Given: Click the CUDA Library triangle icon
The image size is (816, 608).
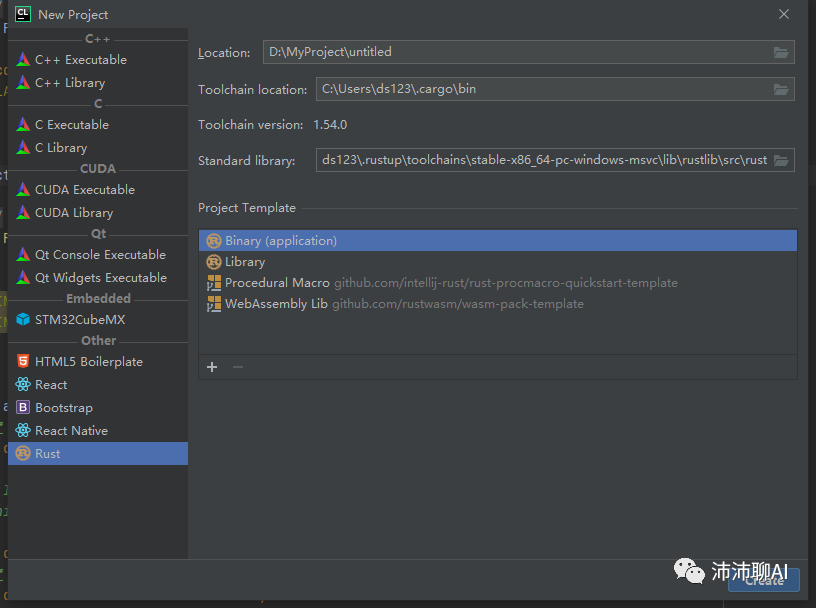Looking at the screenshot, I should pyautogui.click(x=23, y=212).
